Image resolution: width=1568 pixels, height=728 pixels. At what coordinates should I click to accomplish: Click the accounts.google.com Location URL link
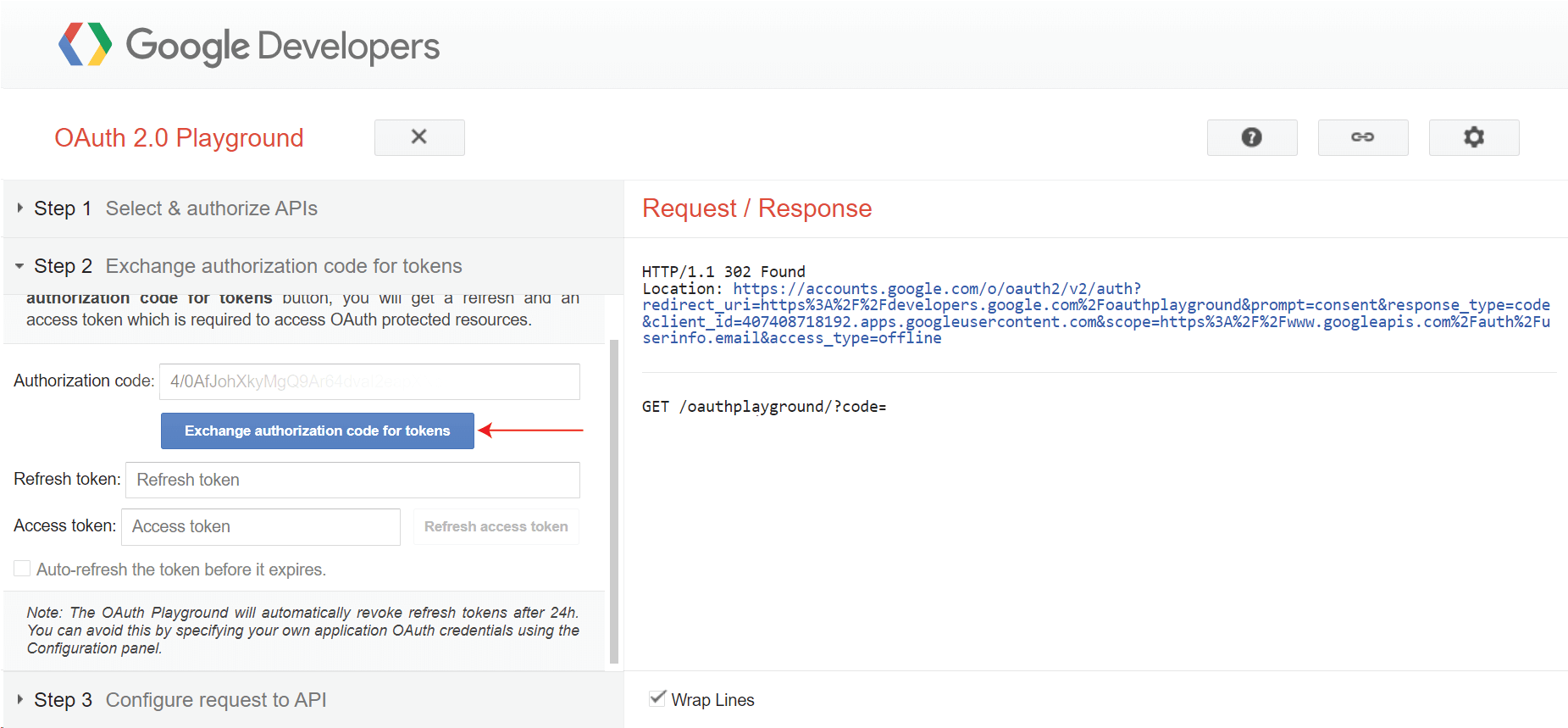click(x=1096, y=314)
